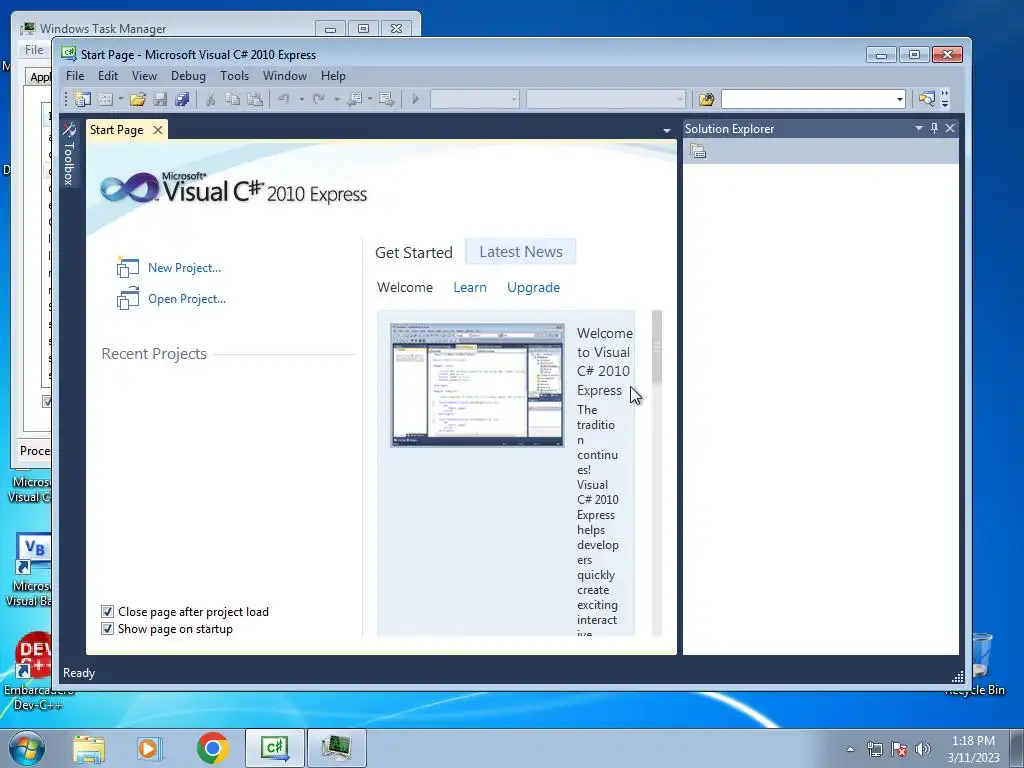Click the New Project icon beside its link
The height and width of the screenshot is (768, 1024).
(x=127, y=267)
